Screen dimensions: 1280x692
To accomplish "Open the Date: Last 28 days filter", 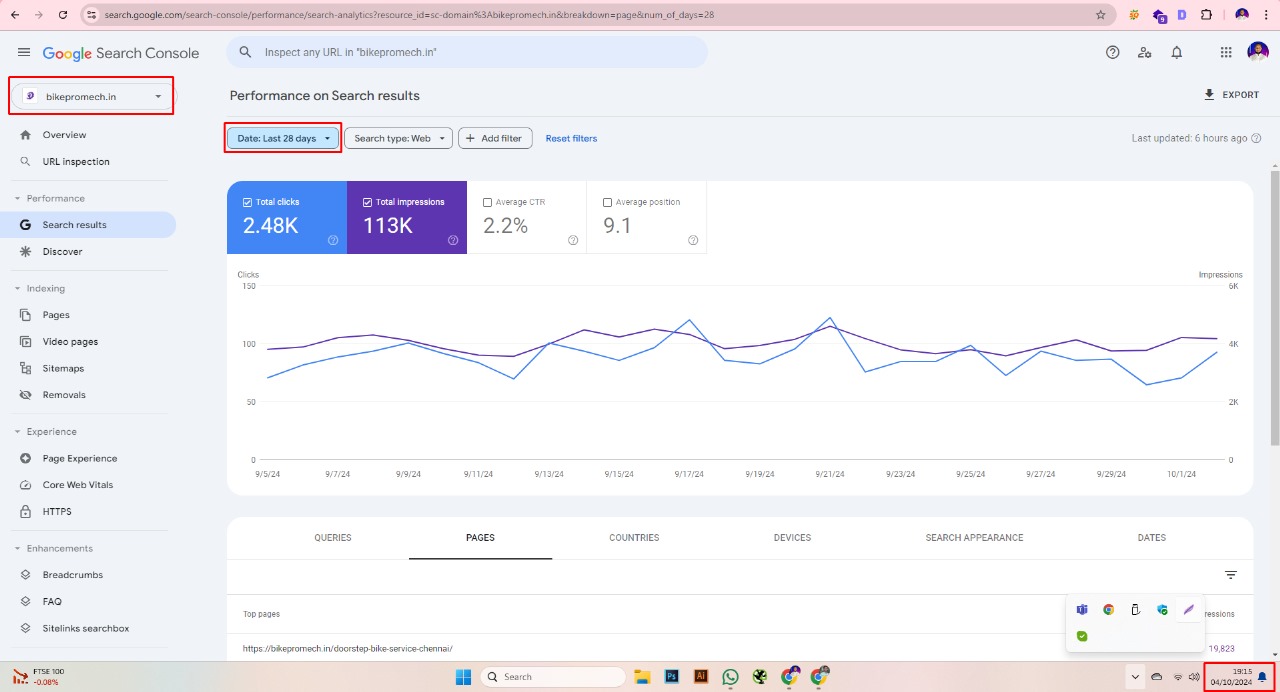I will pyautogui.click(x=283, y=139).
